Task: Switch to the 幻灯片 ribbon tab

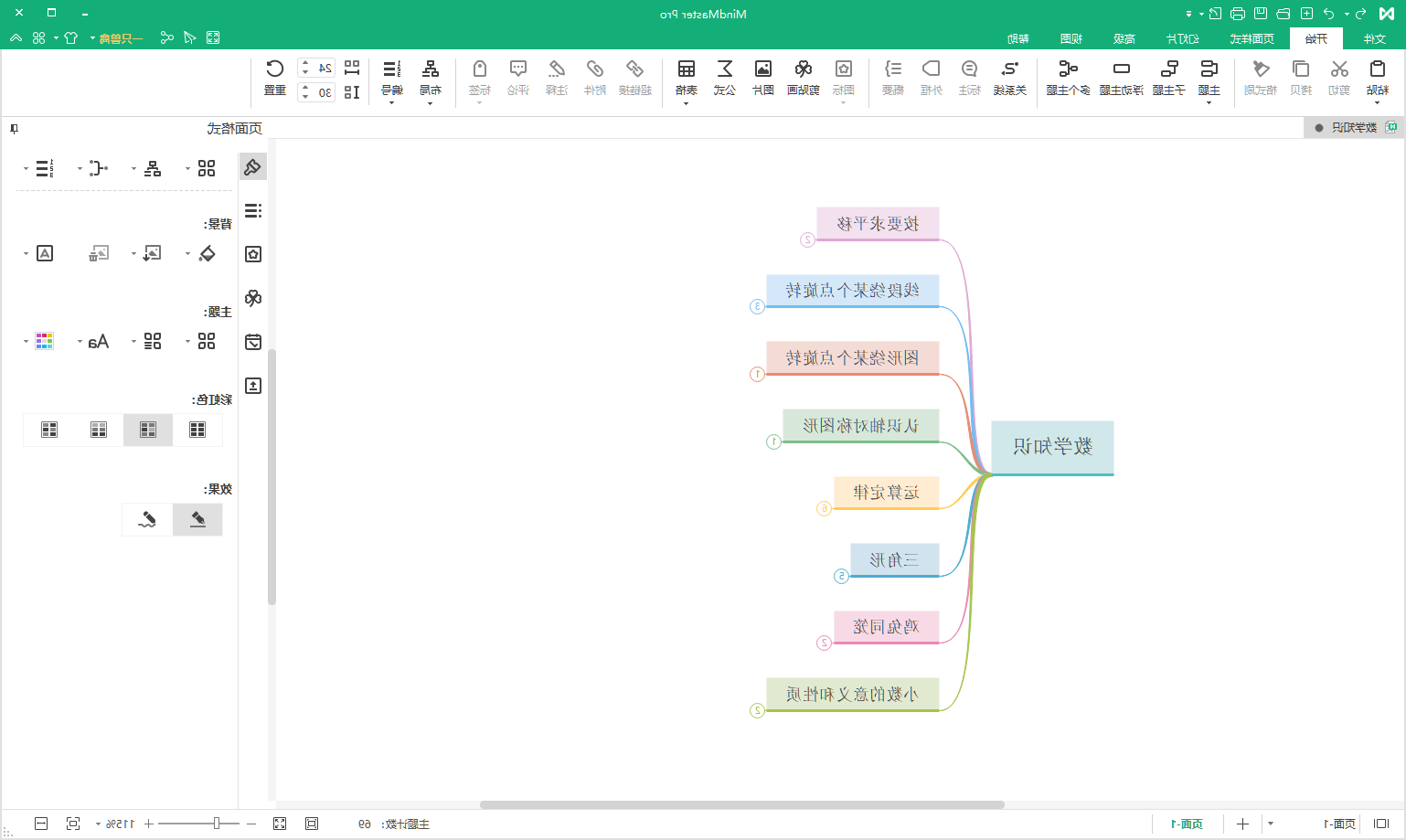Action: (x=1182, y=38)
